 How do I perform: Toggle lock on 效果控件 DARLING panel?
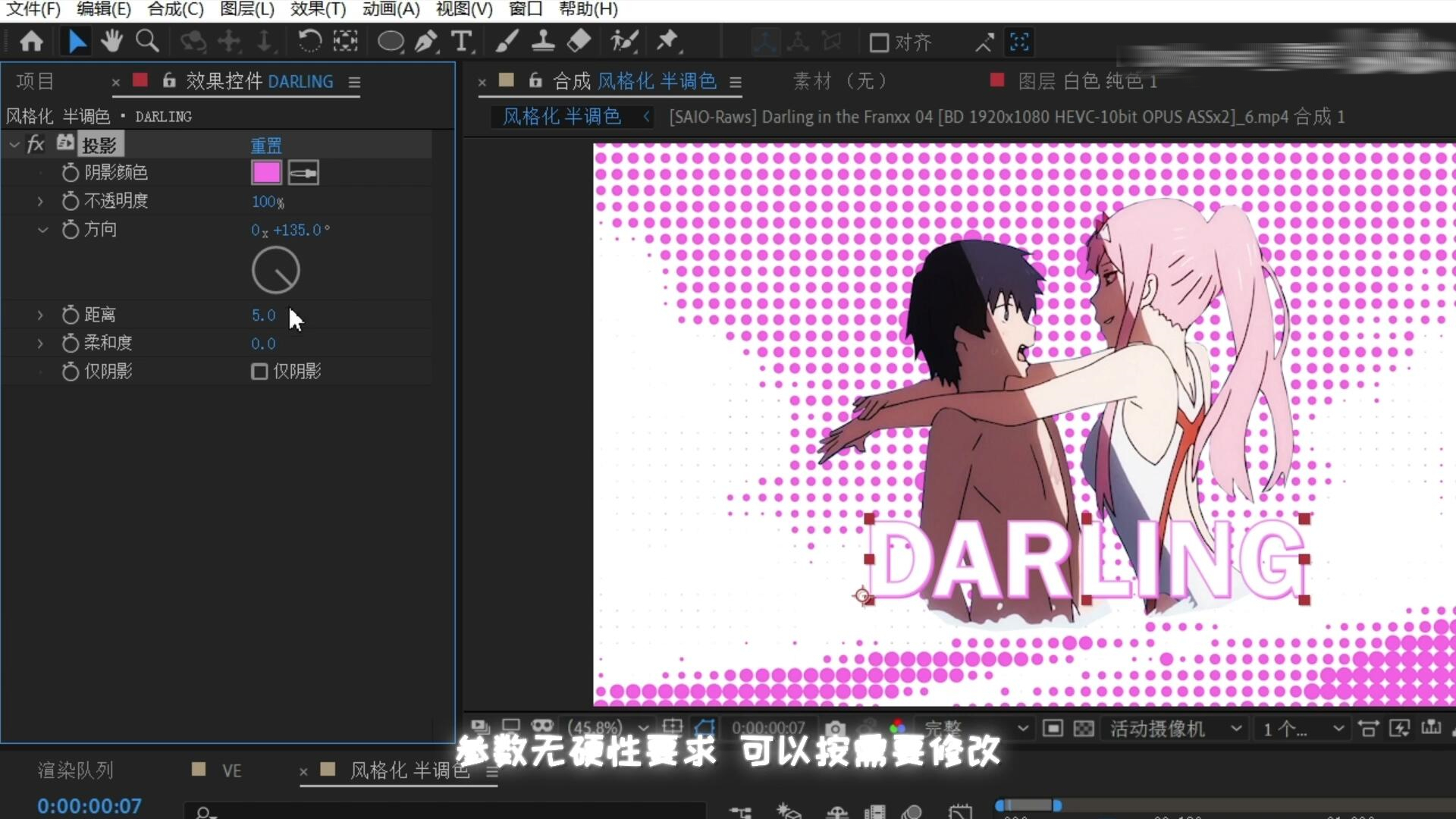[x=169, y=80]
